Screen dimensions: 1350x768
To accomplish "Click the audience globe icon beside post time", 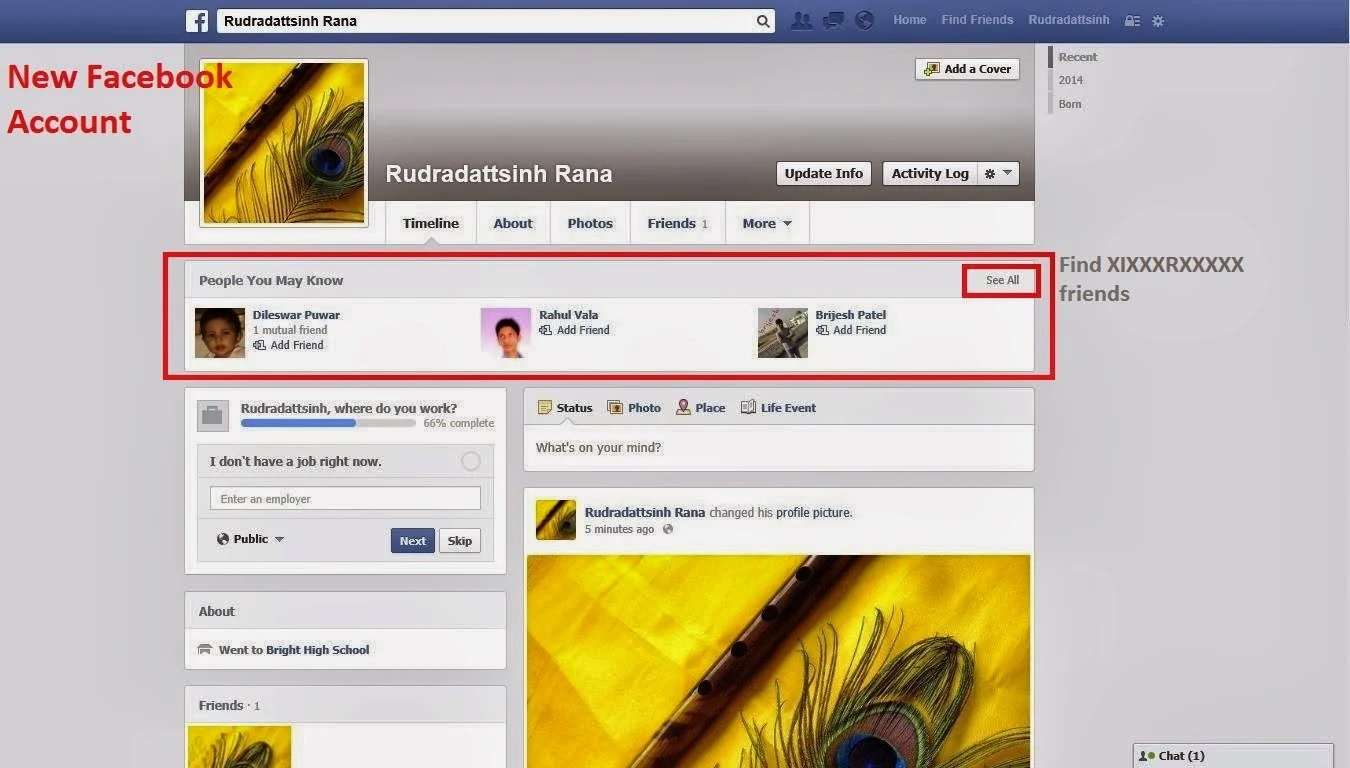I will point(668,529).
